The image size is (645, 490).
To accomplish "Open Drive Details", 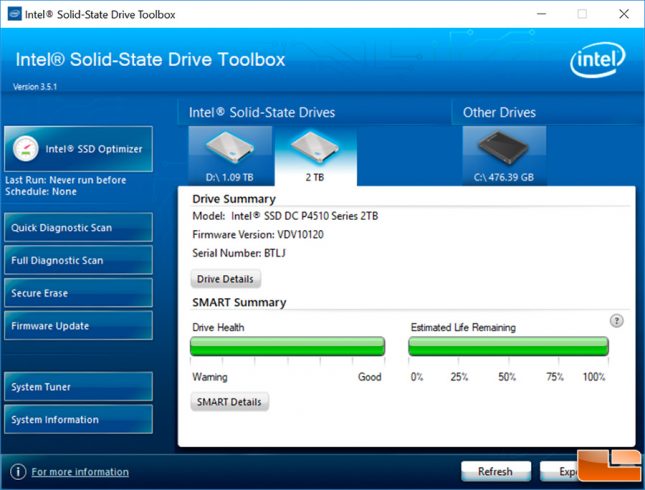I will pos(225,279).
